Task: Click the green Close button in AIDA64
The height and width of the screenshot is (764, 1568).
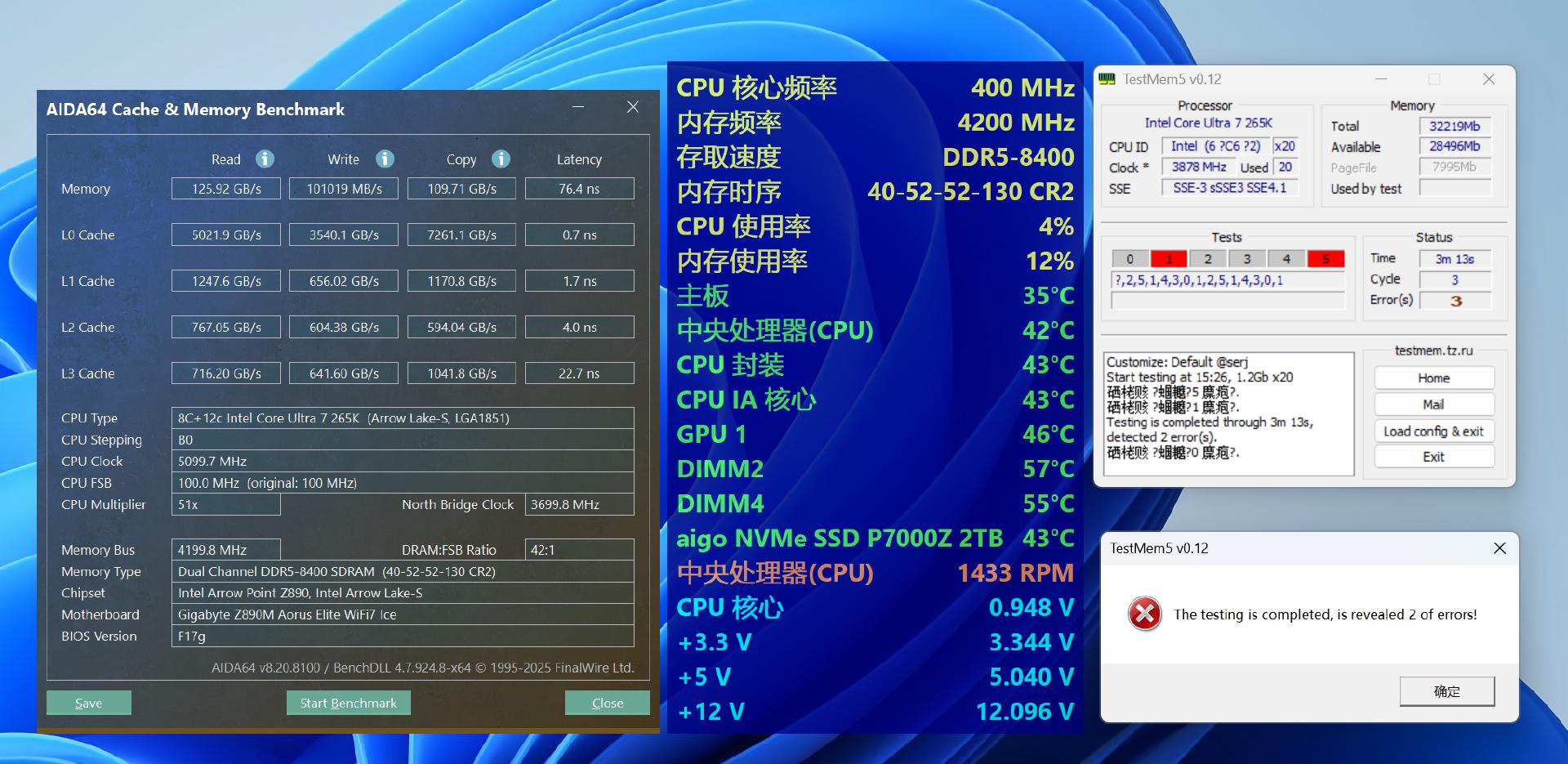Action: pyautogui.click(x=608, y=703)
